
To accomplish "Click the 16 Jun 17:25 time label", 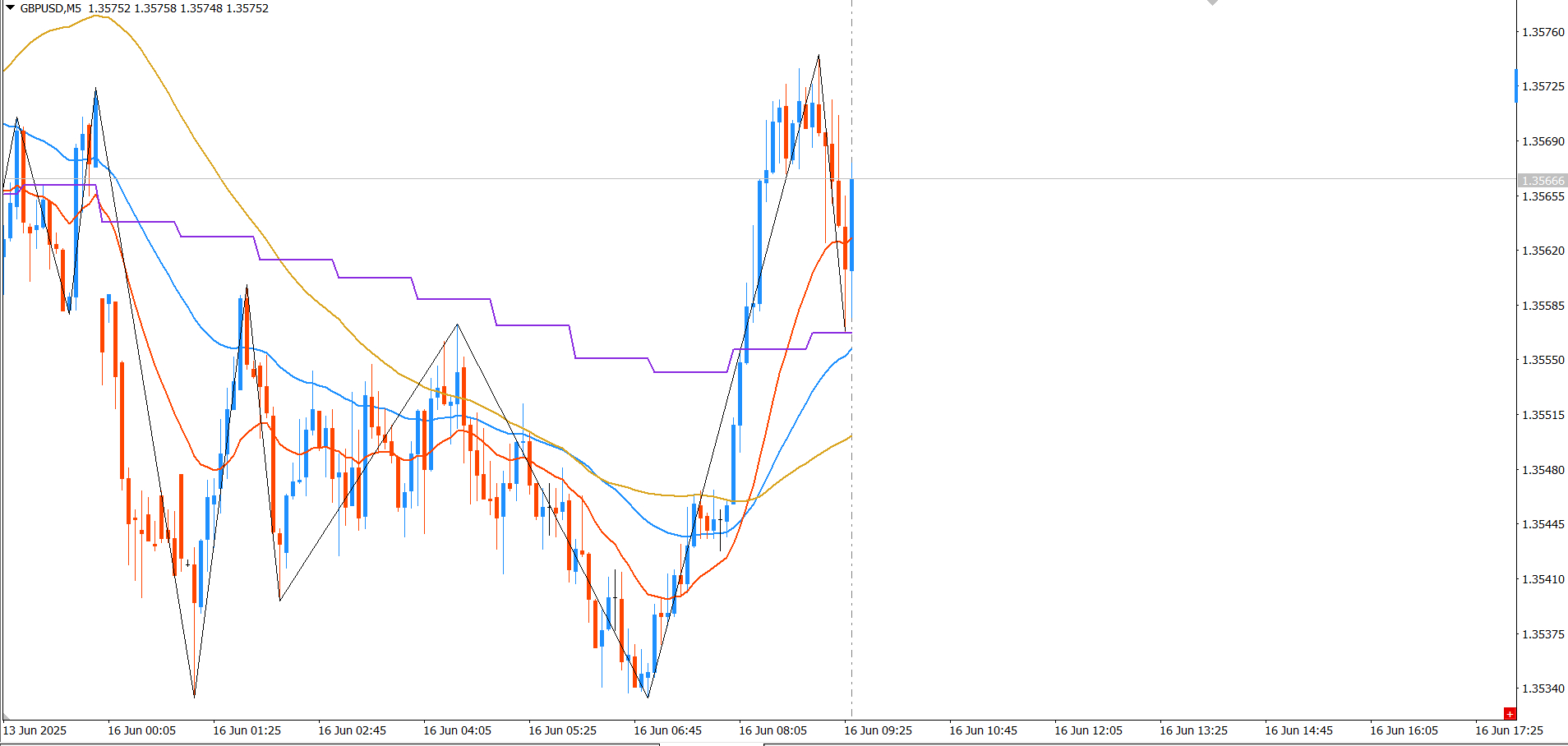I will coord(1509,730).
